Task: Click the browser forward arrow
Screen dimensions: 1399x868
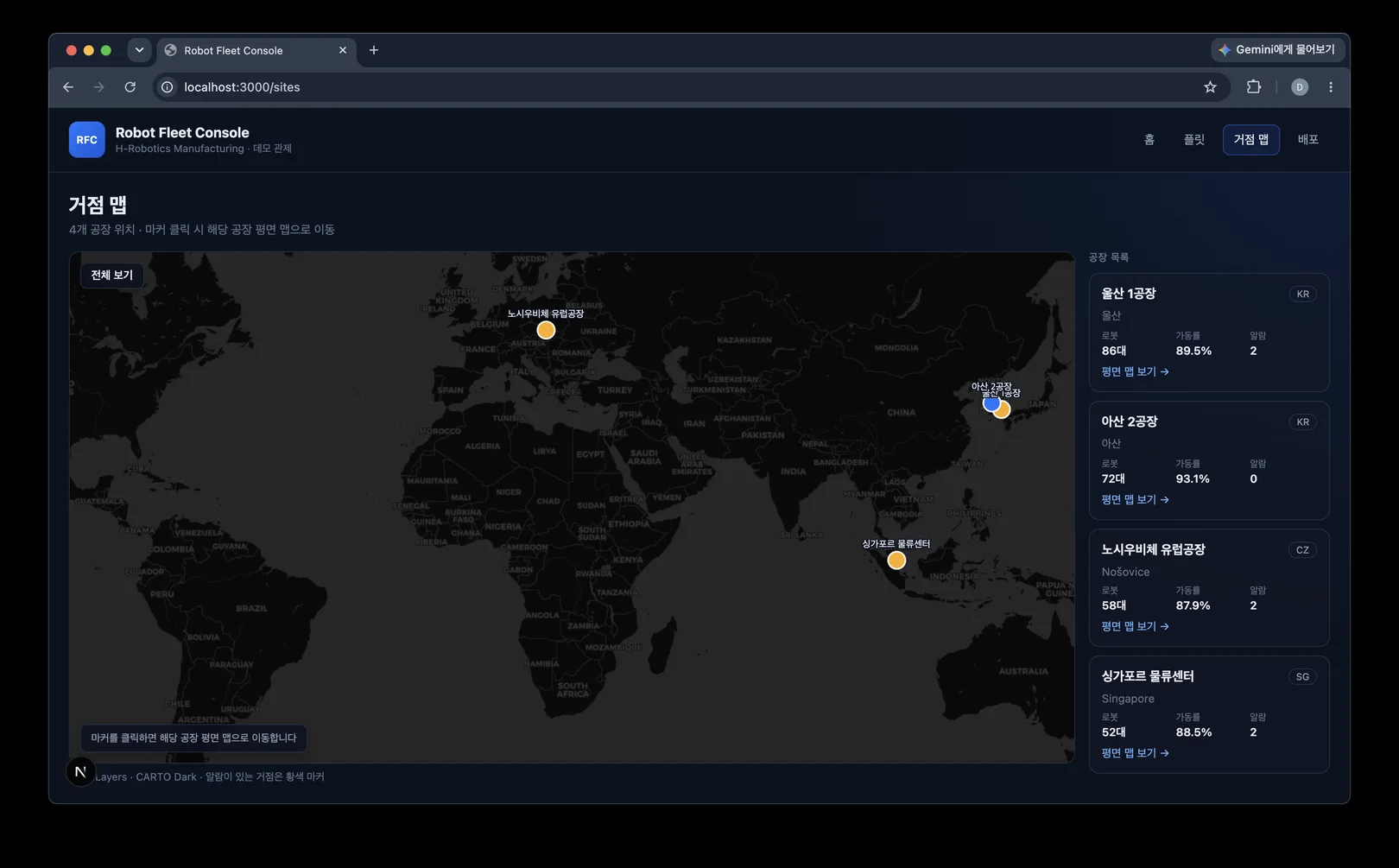Action: 98,87
